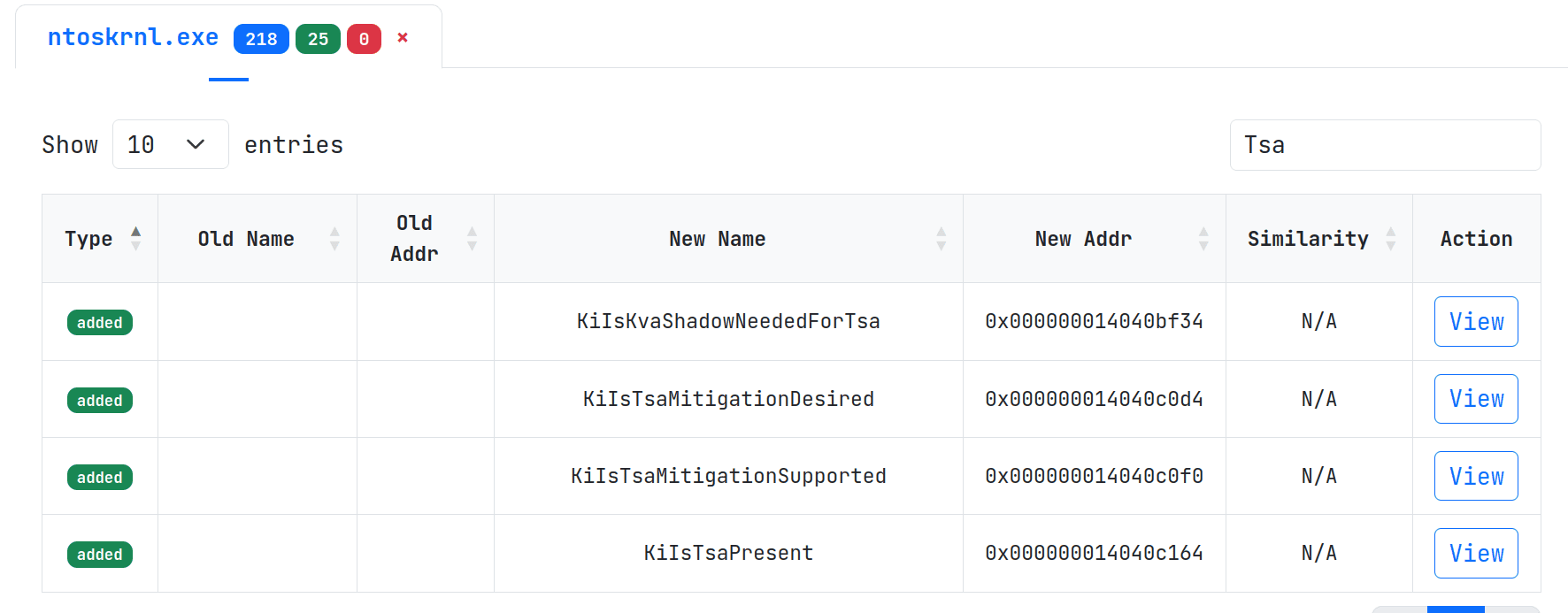Click the green 25 count badge
This screenshot has width=1568, height=613.
point(318,39)
